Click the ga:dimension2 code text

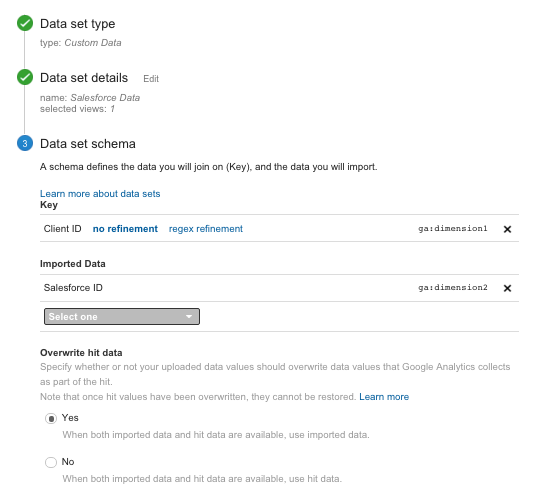point(453,287)
